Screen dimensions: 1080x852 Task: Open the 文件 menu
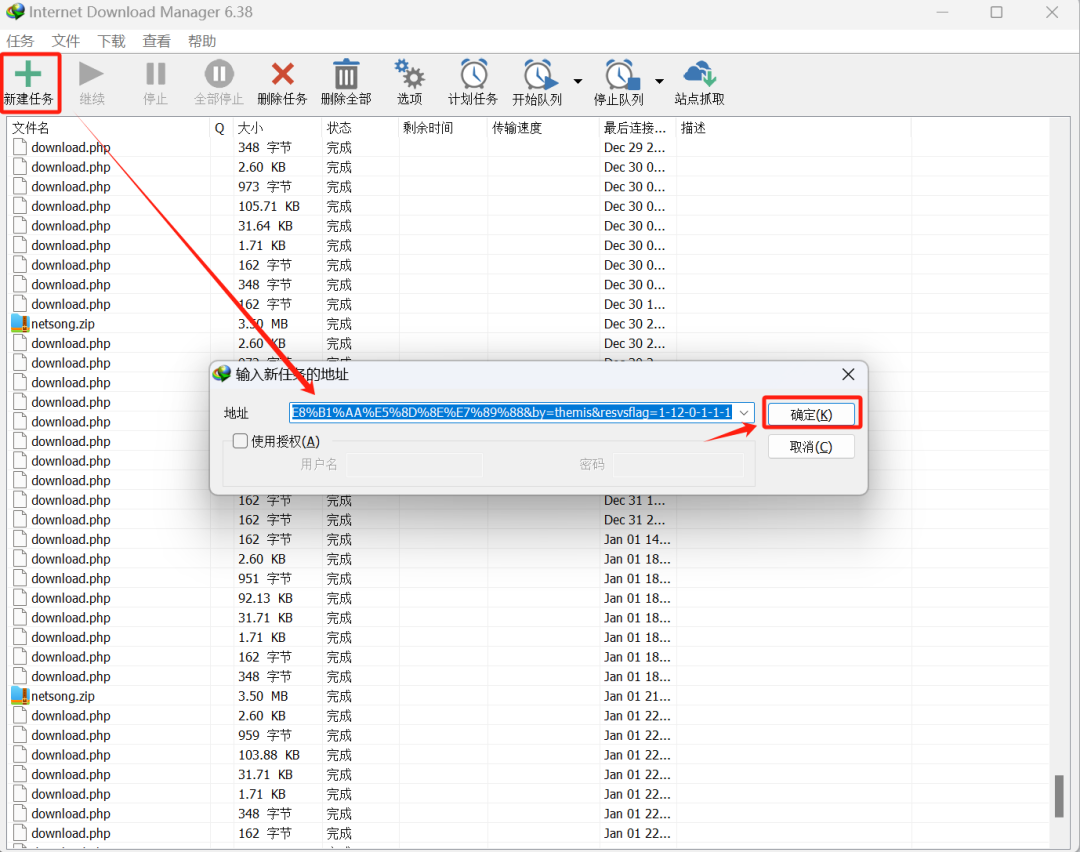coord(65,41)
